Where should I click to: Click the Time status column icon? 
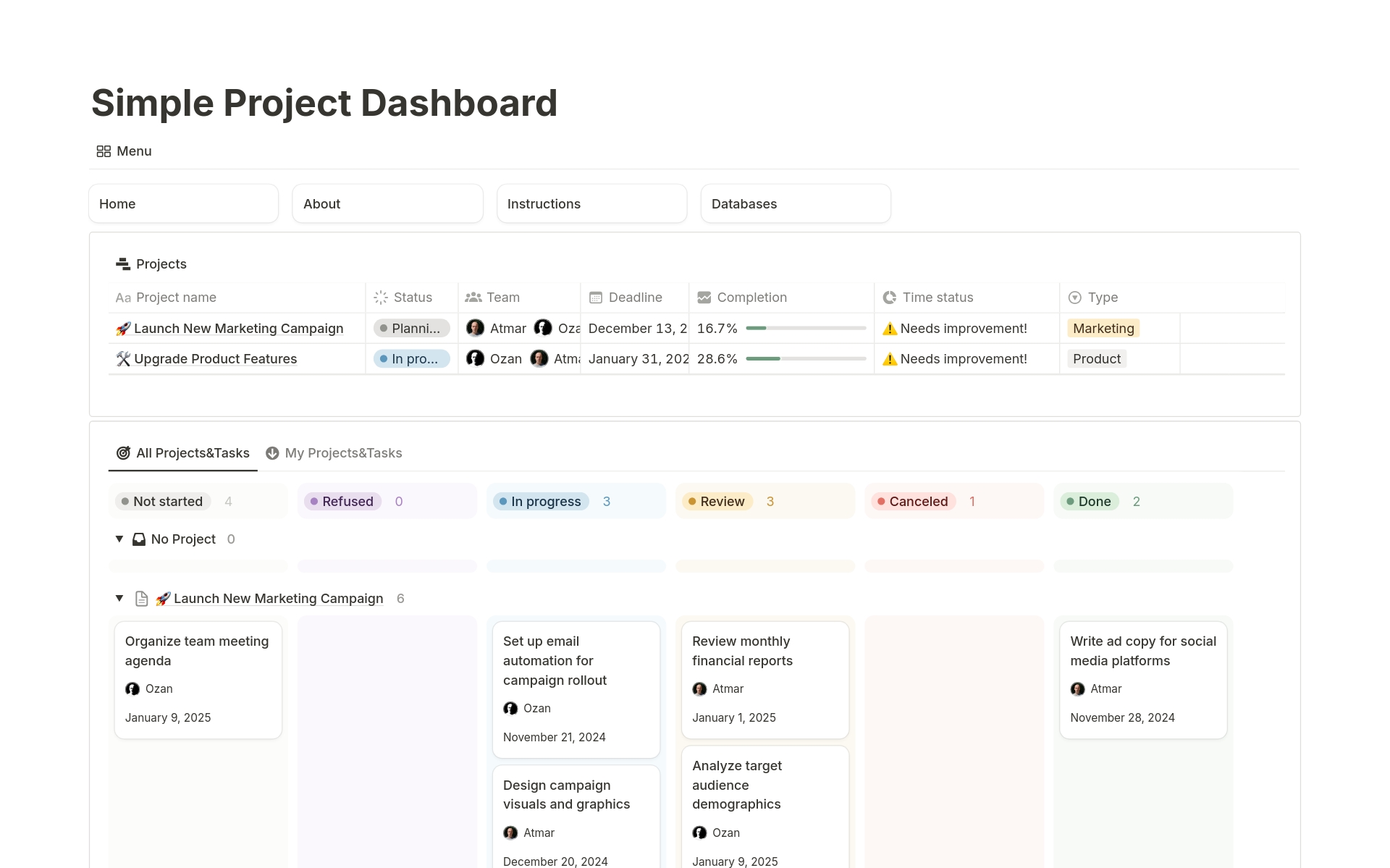click(890, 298)
